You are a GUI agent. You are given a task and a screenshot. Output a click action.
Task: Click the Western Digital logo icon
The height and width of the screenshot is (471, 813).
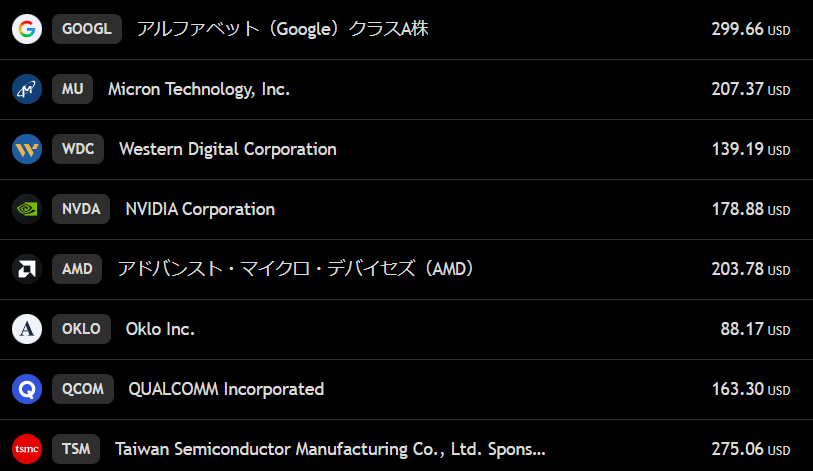(x=27, y=149)
